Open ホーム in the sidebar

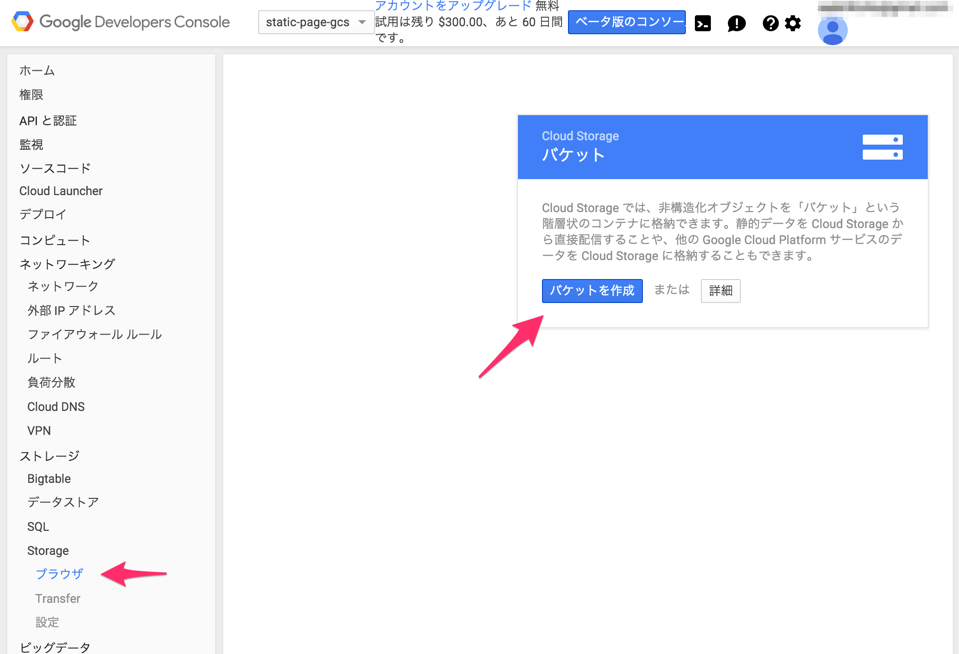click(37, 70)
